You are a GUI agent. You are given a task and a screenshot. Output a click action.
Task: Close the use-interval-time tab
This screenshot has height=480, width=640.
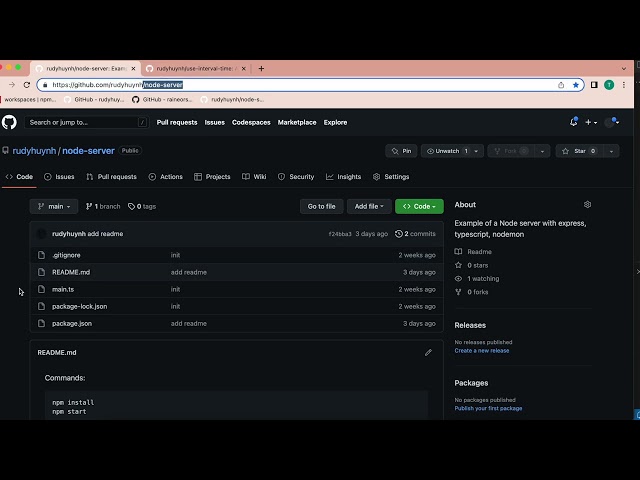point(244,69)
